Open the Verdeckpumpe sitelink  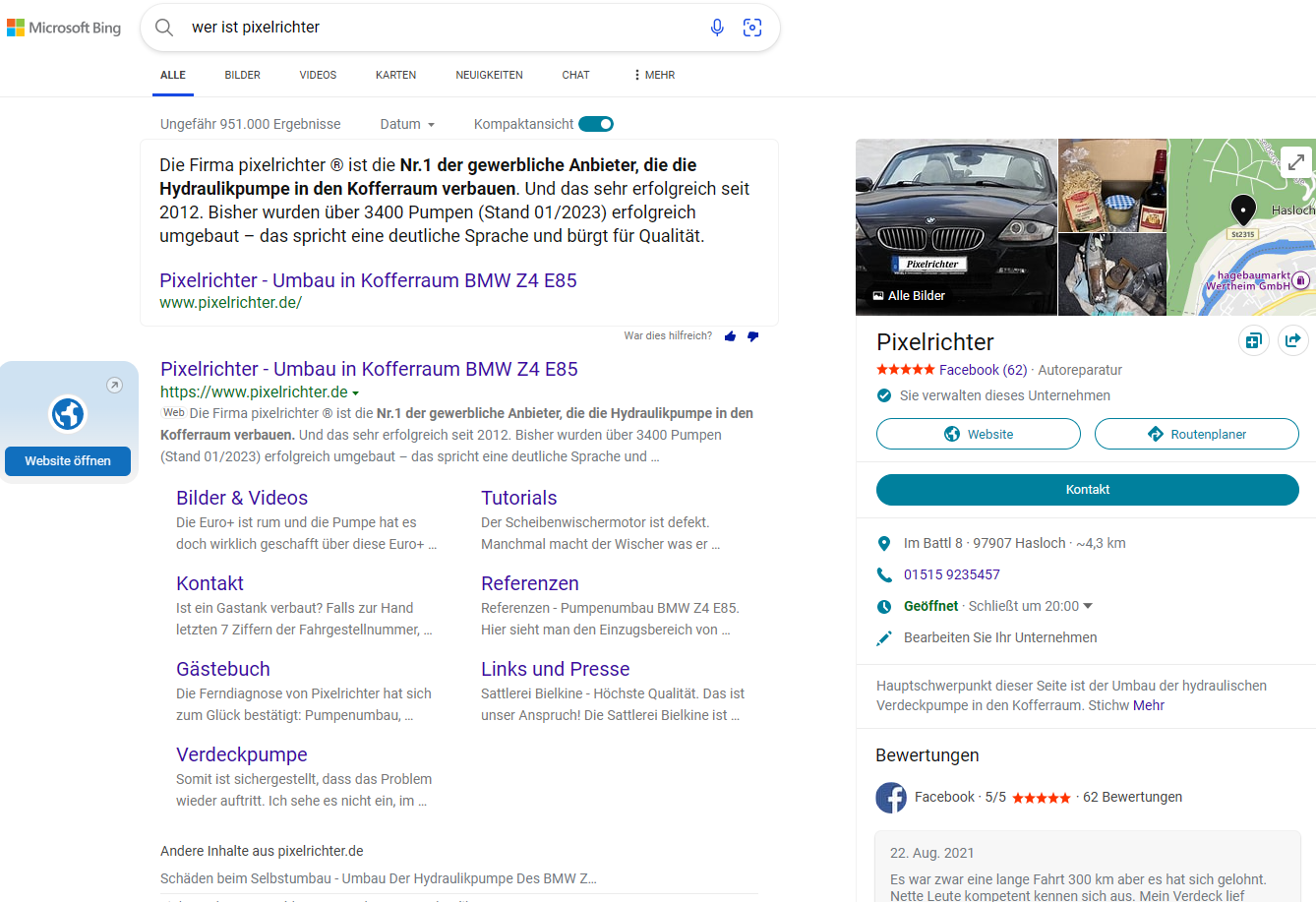tap(242, 754)
